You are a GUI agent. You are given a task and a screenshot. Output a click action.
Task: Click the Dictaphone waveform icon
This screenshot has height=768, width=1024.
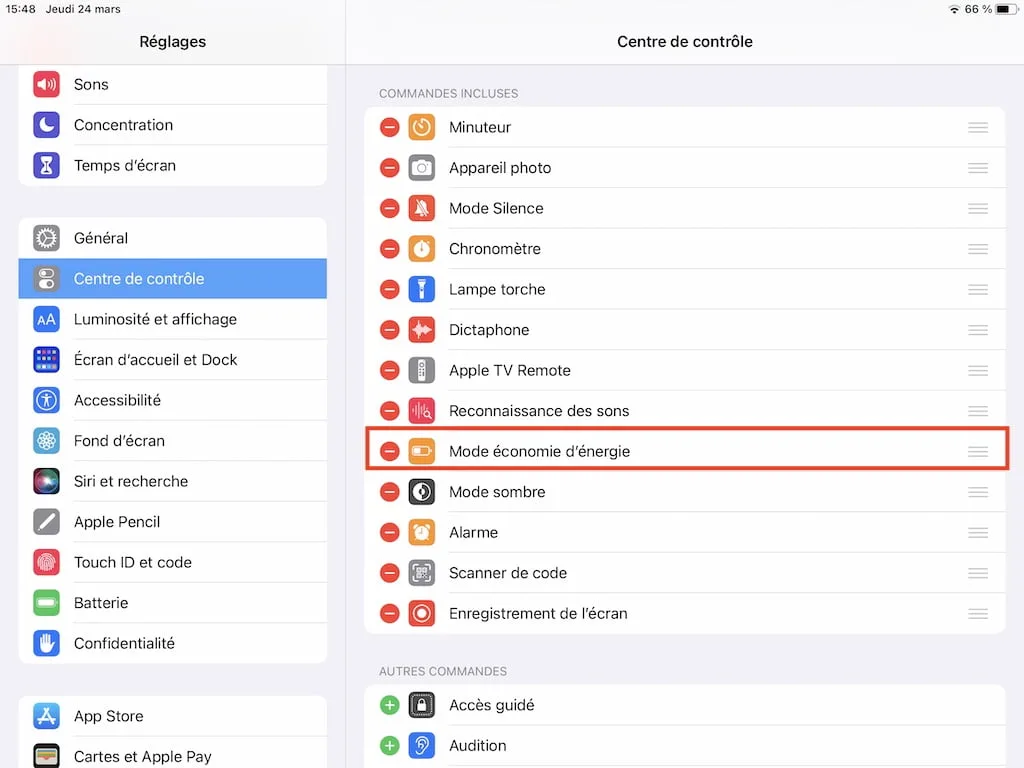point(421,329)
